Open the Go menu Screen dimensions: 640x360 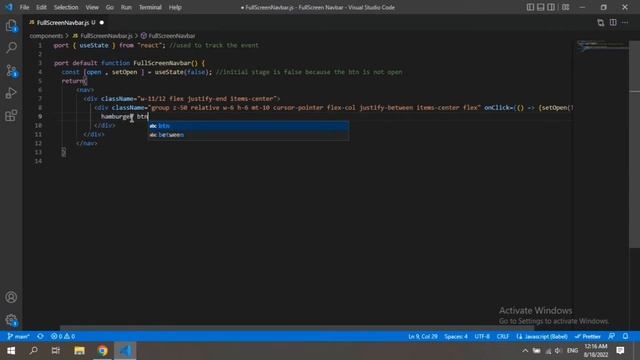pyautogui.click(x=110, y=7)
